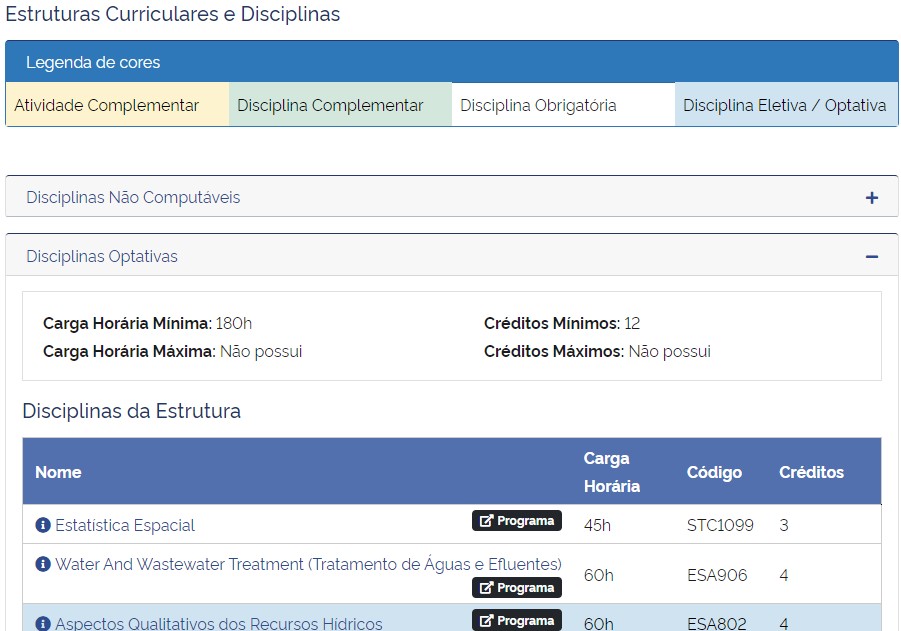Click the Atividade Complementar yellow legend swatch
Viewport: 901px width, 631px height.
click(117, 105)
